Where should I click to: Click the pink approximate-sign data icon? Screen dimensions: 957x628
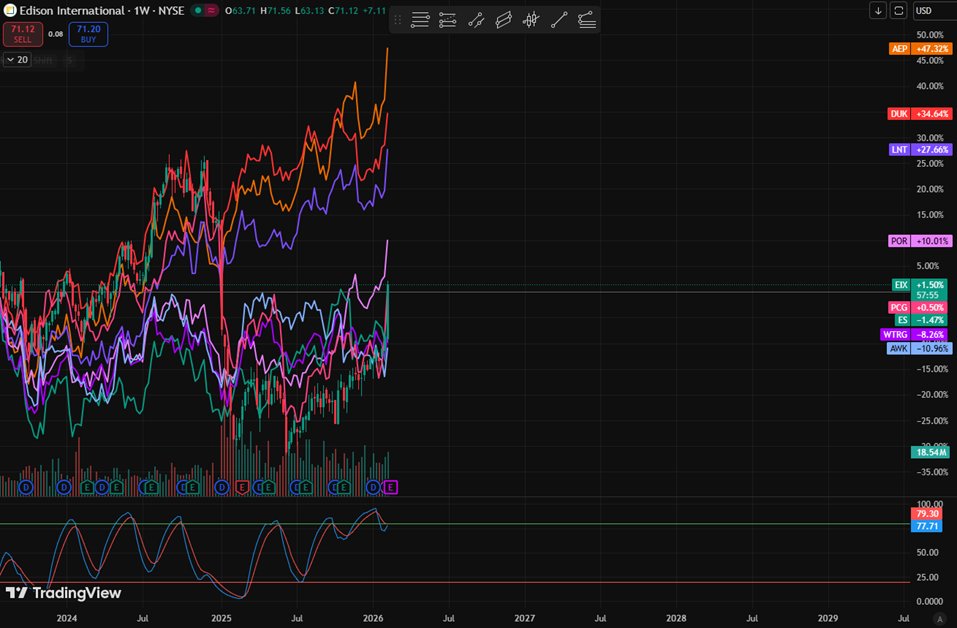tap(211, 10)
